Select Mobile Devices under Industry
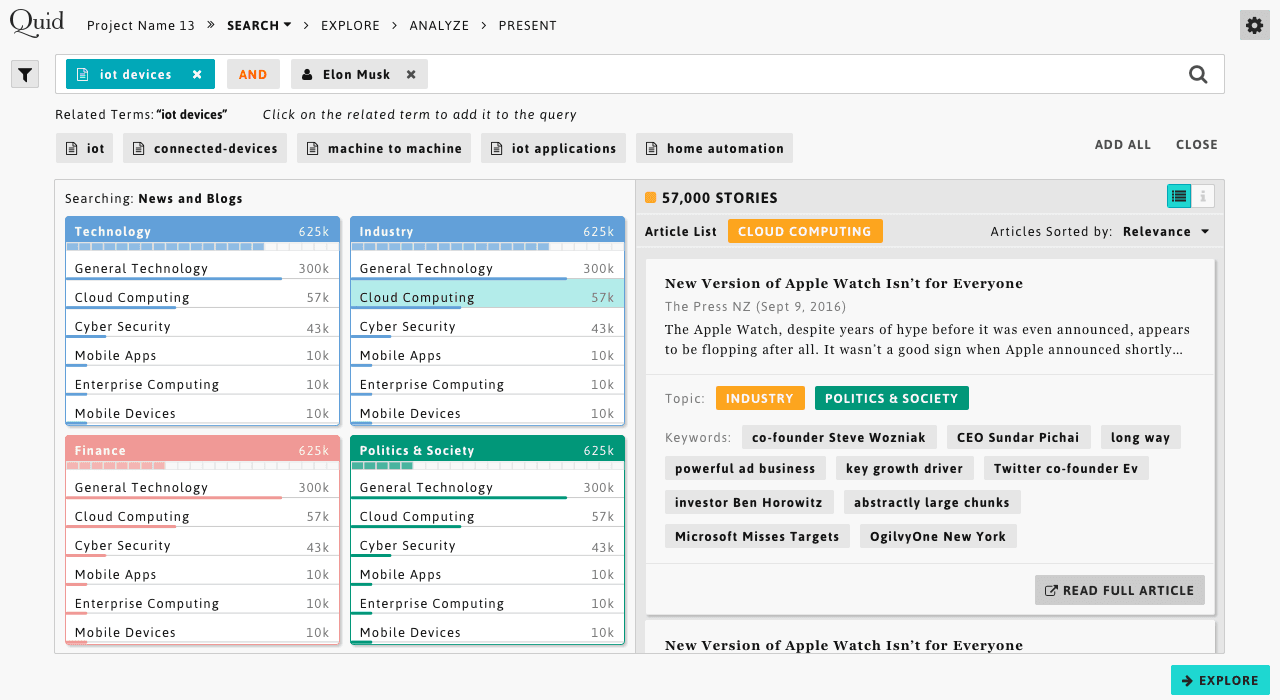1280x700 pixels. point(487,413)
